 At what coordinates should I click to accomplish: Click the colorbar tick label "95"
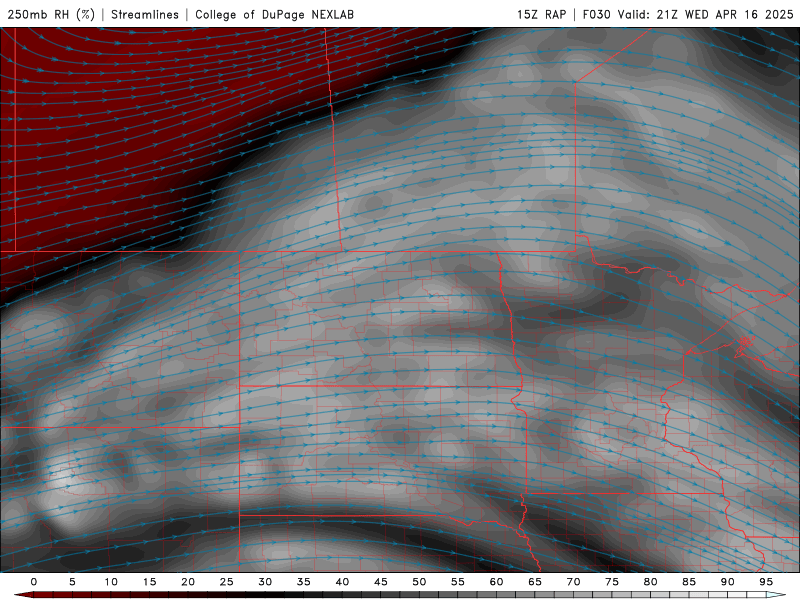tap(766, 582)
